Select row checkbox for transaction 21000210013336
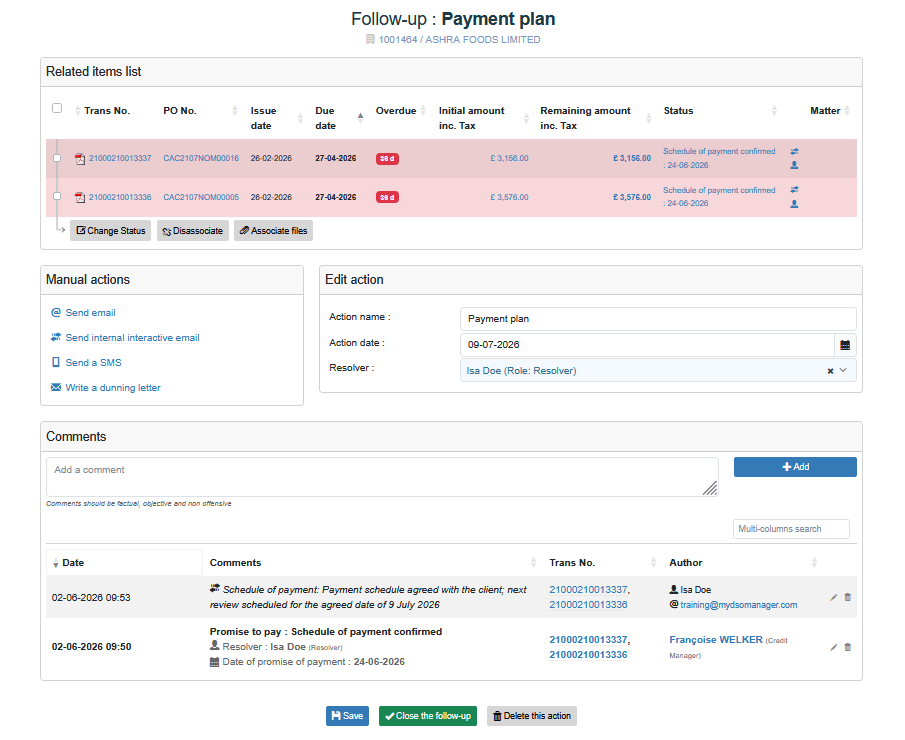Screen dimensions: 905x740 [x=57, y=196]
